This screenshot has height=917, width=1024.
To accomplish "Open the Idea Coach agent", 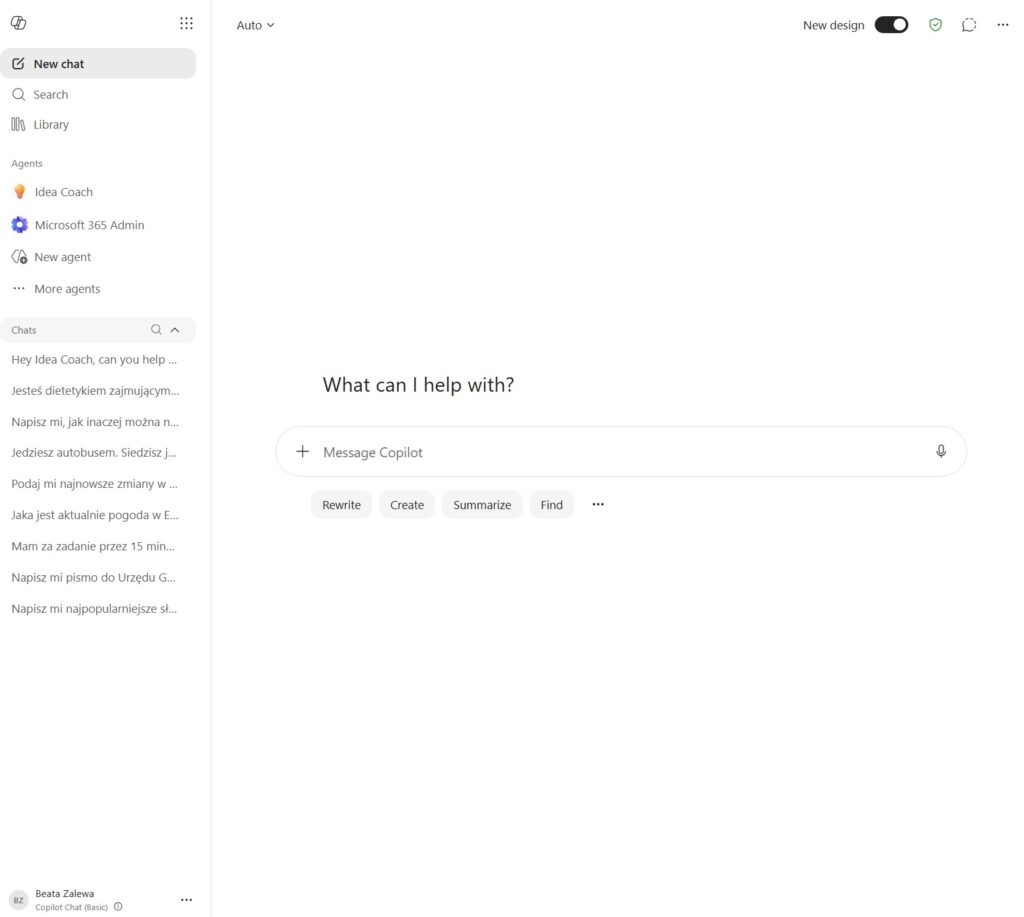I will click(x=98, y=192).
